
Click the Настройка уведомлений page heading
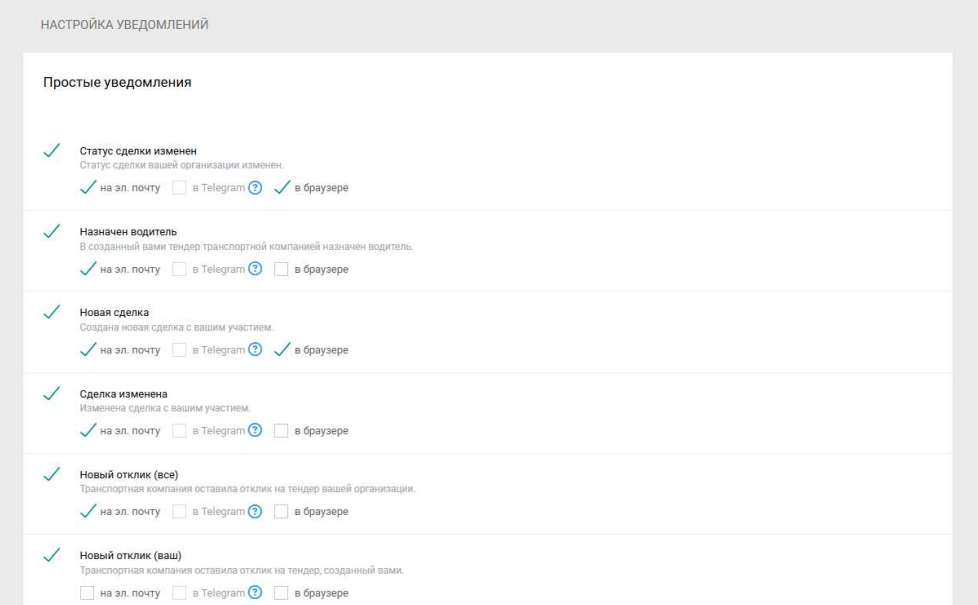(x=124, y=24)
